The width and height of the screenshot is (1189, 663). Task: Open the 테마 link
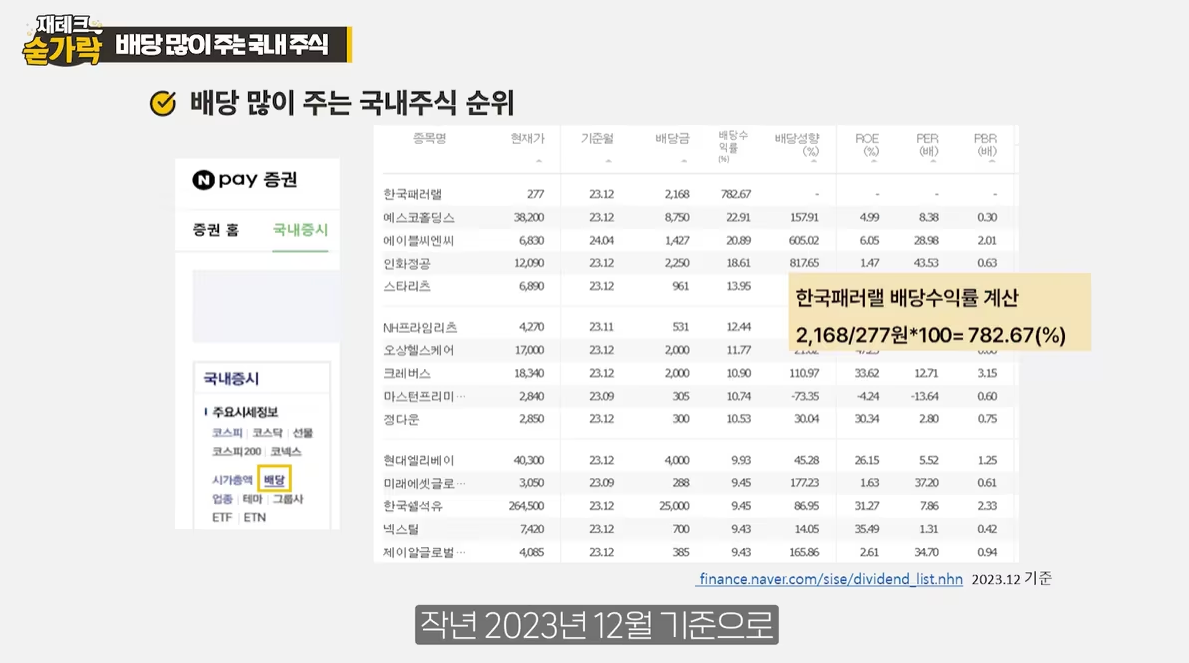(x=253, y=499)
